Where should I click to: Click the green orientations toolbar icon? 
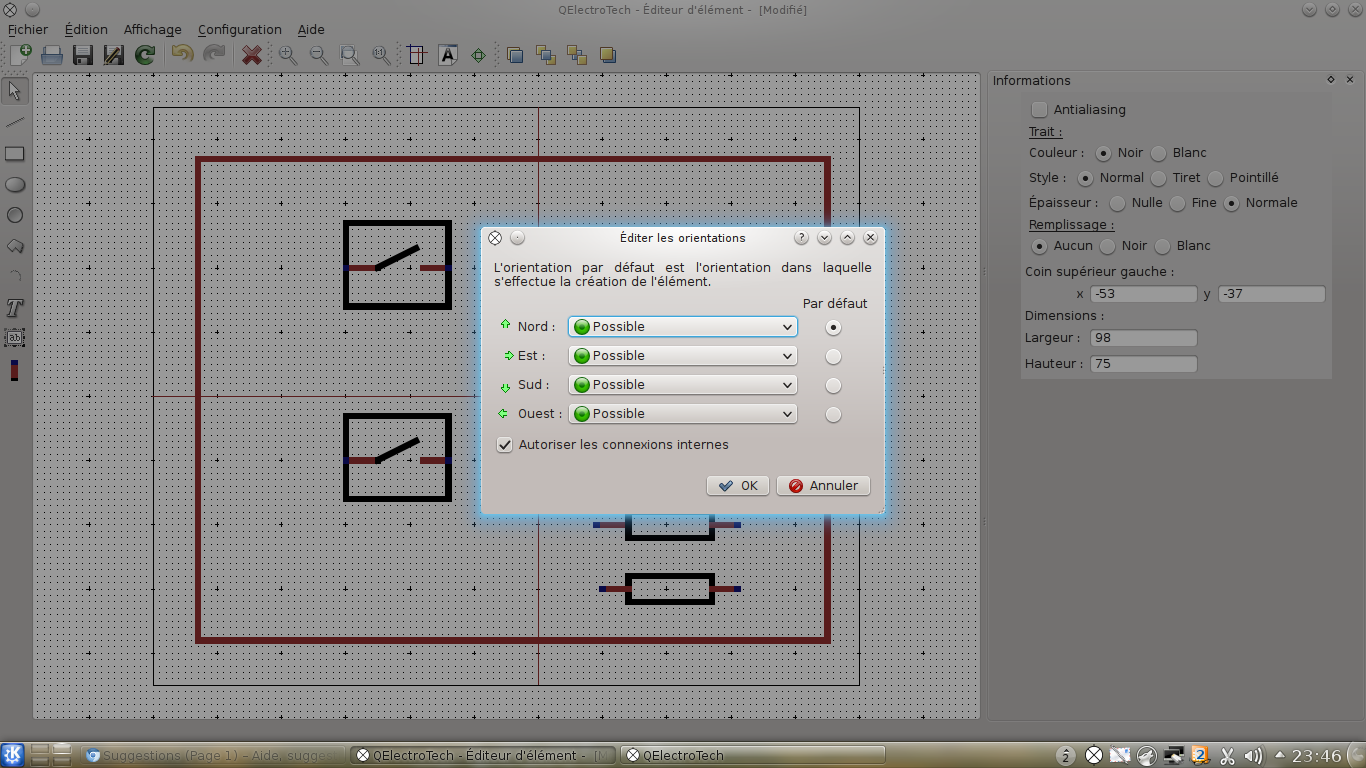pyautogui.click(x=478, y=55)
